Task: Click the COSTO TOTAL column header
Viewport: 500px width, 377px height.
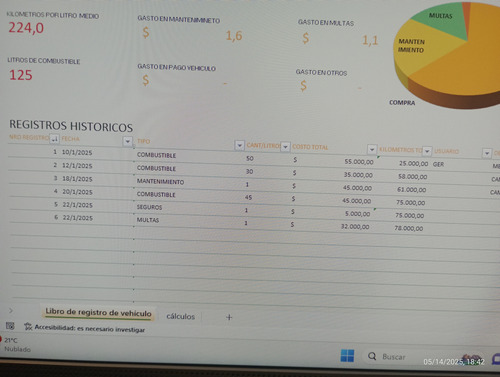Action: click(x=310, y=147)
